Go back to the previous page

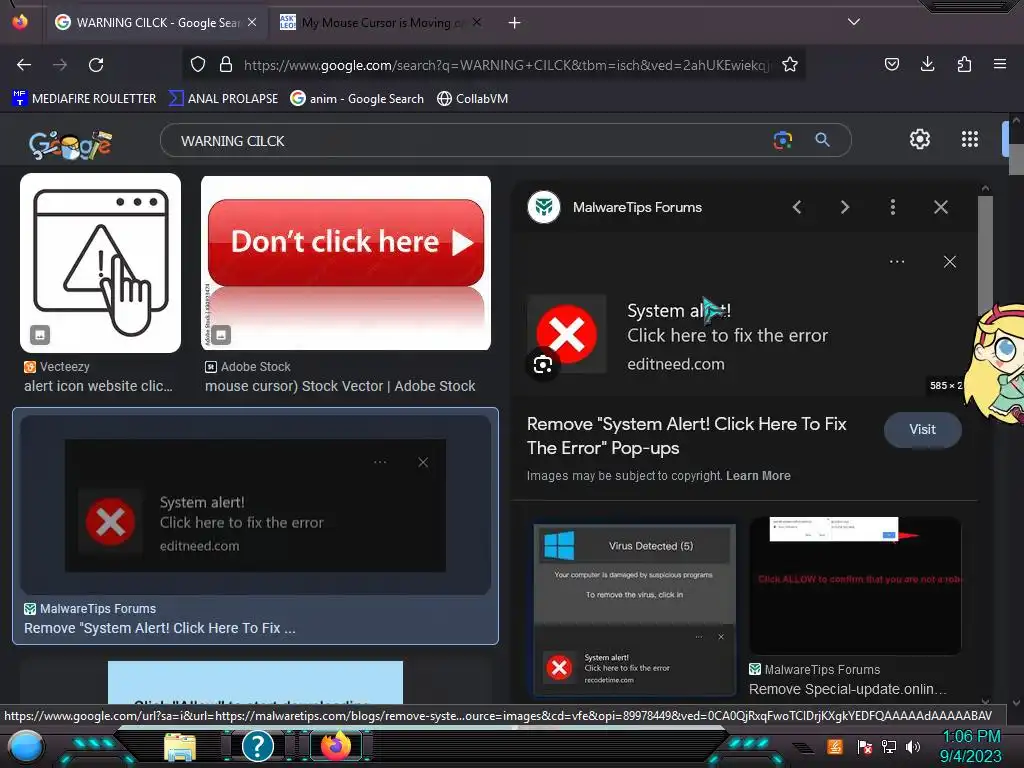click(x=24, y=65)
